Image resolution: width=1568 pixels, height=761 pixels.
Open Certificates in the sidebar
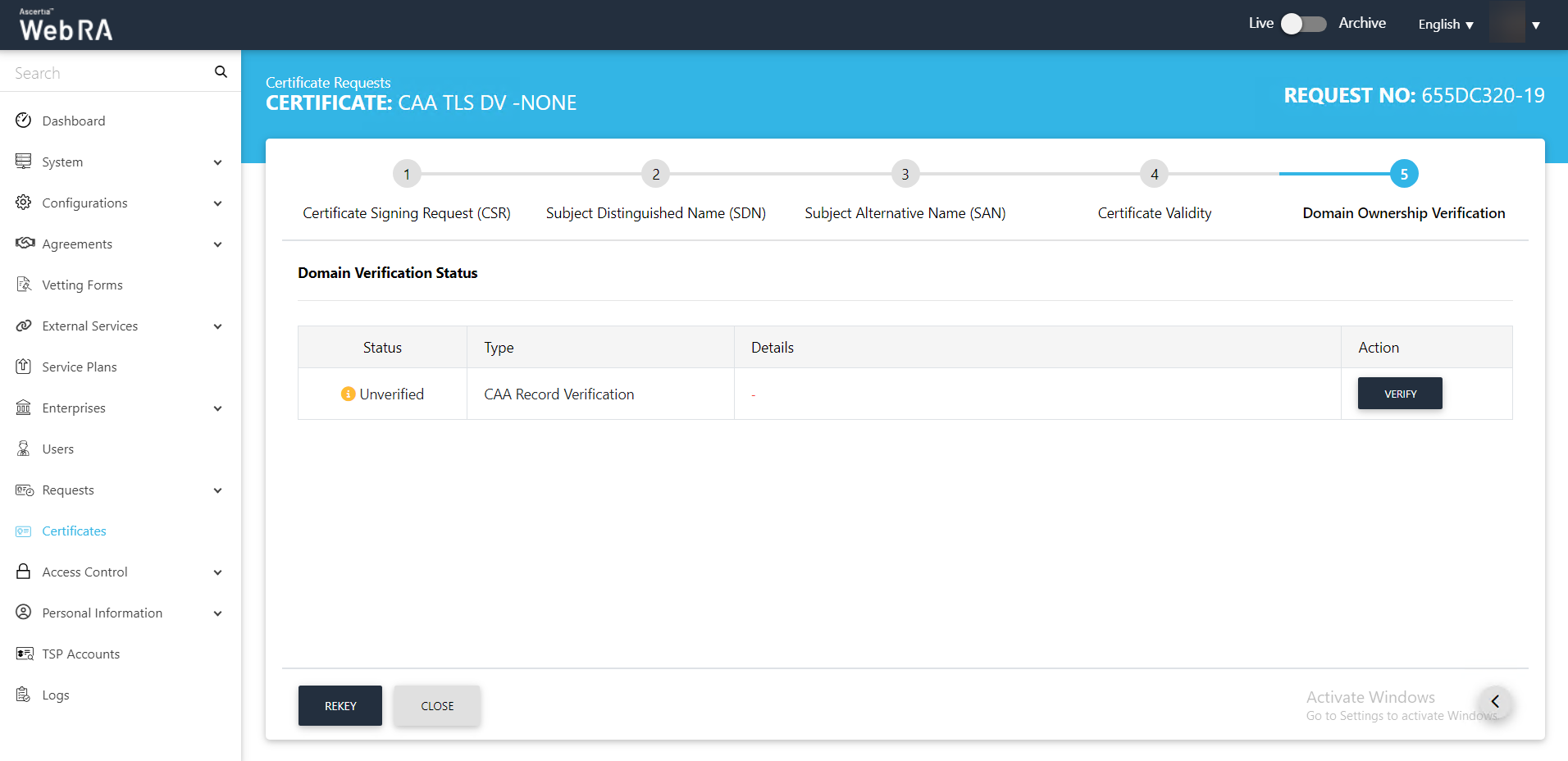pyautogui.click(x=74, y=531)
